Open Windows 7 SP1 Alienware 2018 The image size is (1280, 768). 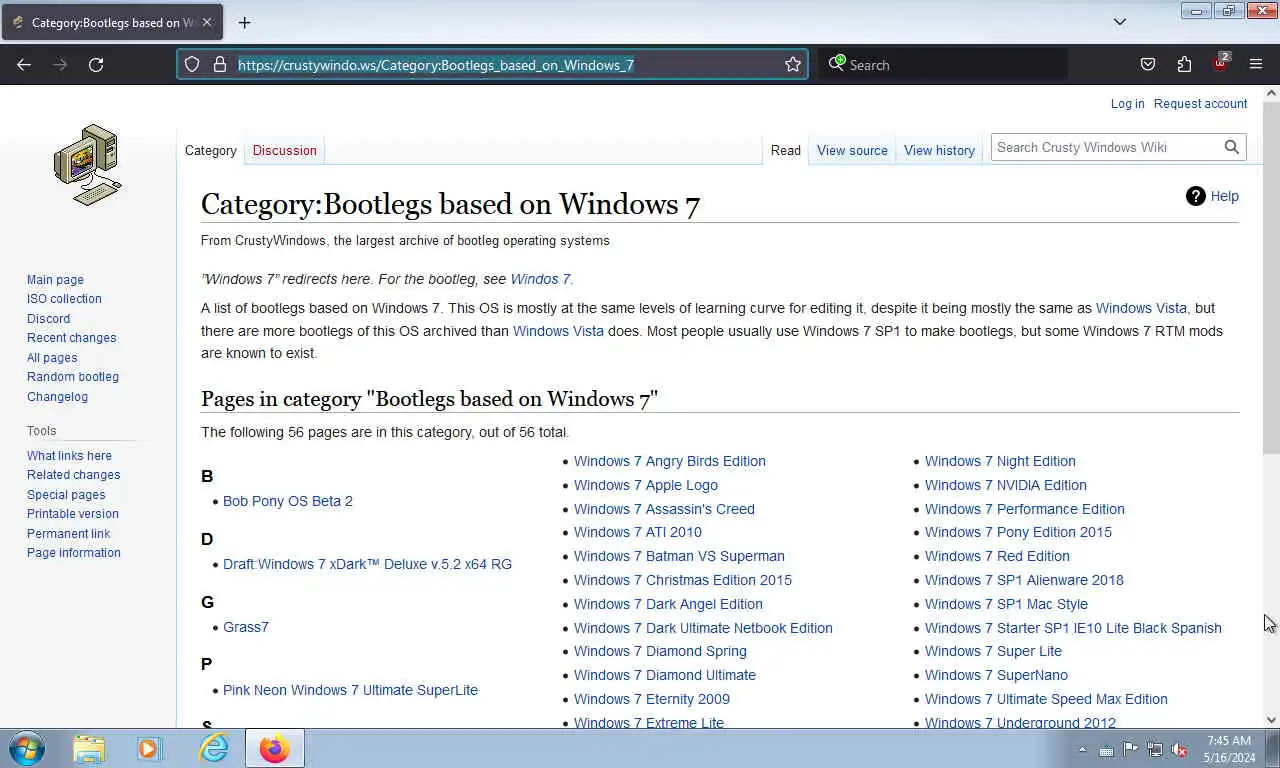(1024, 580)
